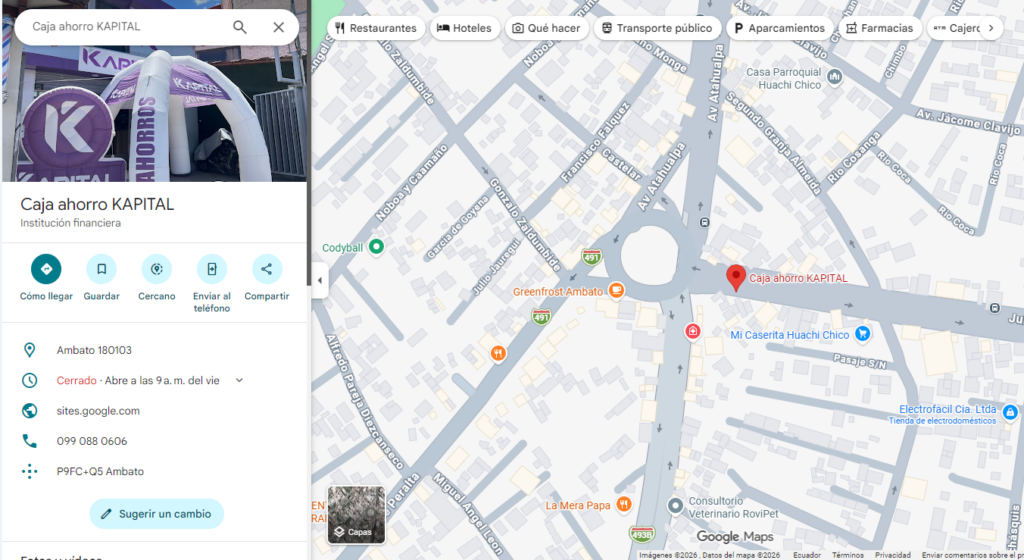This screenshot has height=560, width=1024.
Task: Open the Capas layers thumbnail
Action: point(357,515)
